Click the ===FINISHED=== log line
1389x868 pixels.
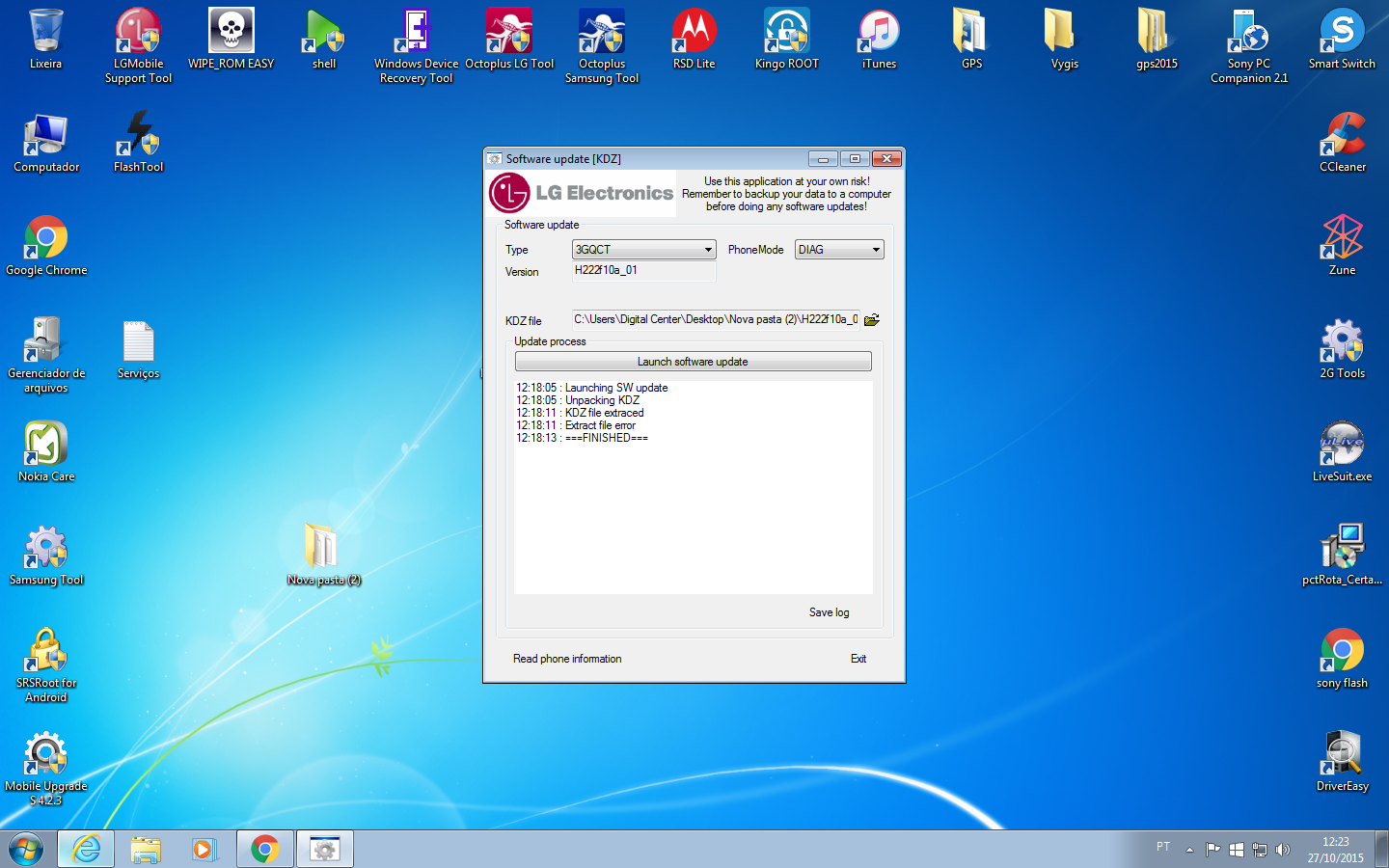click(582, 438)
